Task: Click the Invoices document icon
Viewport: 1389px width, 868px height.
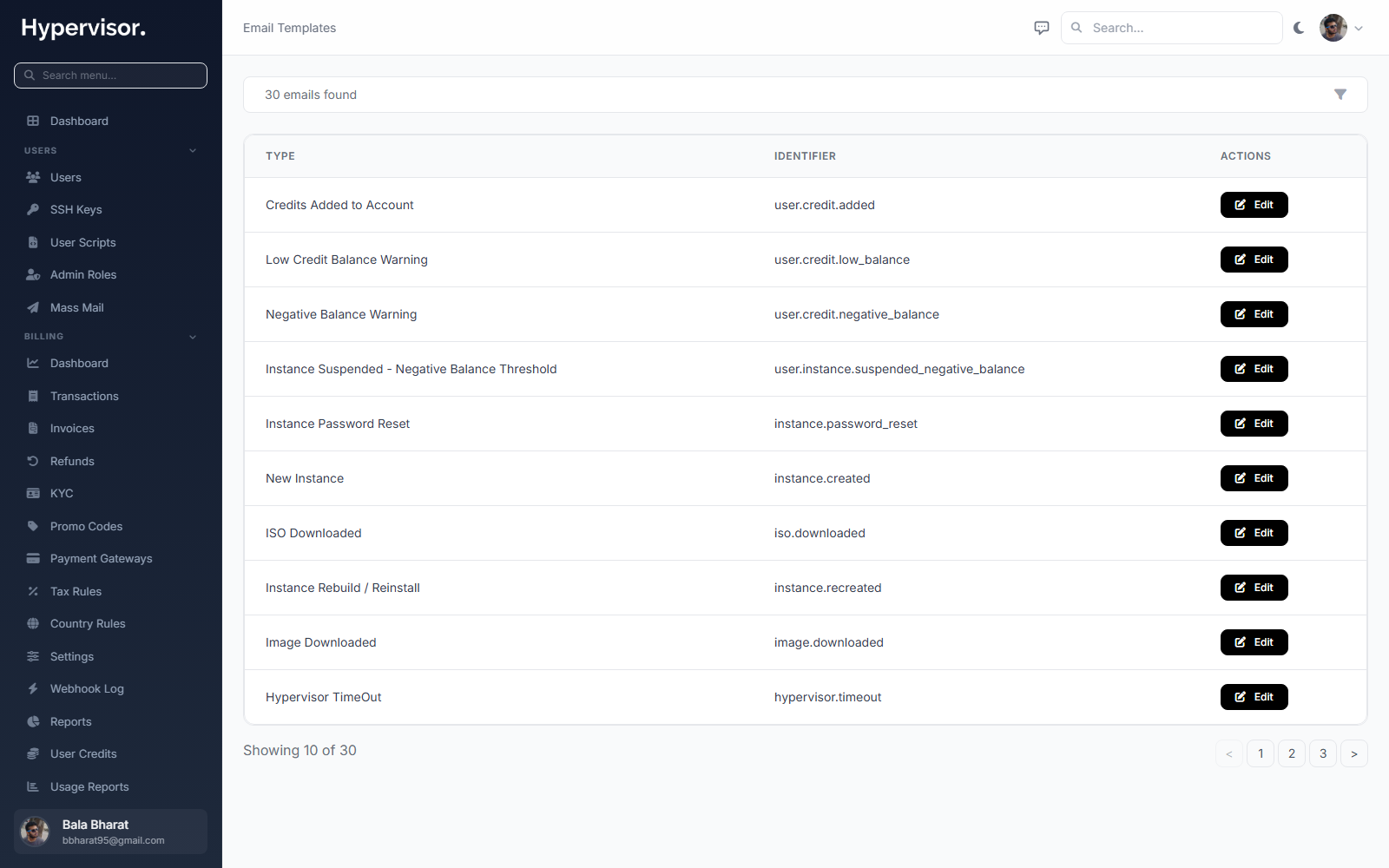Action: coord(33,428)
